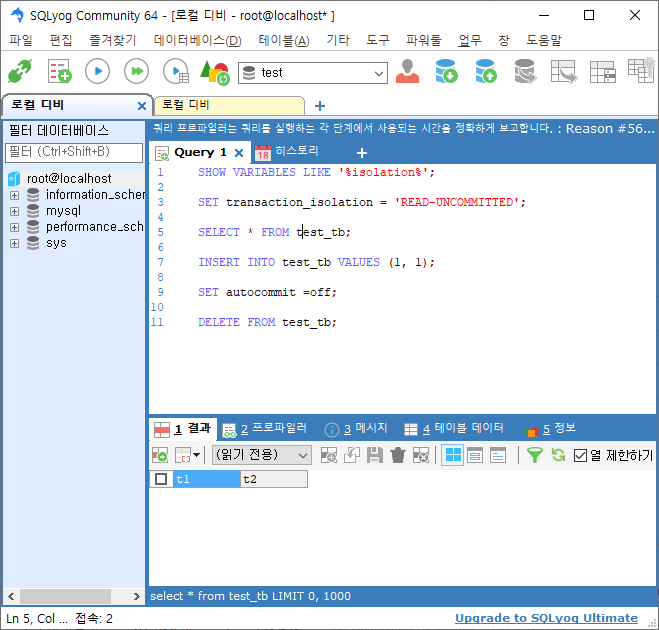Screen dimensions: 659x630
Task: Toggle the 열 제한하기 checkbox
Action: coord(580,456)
